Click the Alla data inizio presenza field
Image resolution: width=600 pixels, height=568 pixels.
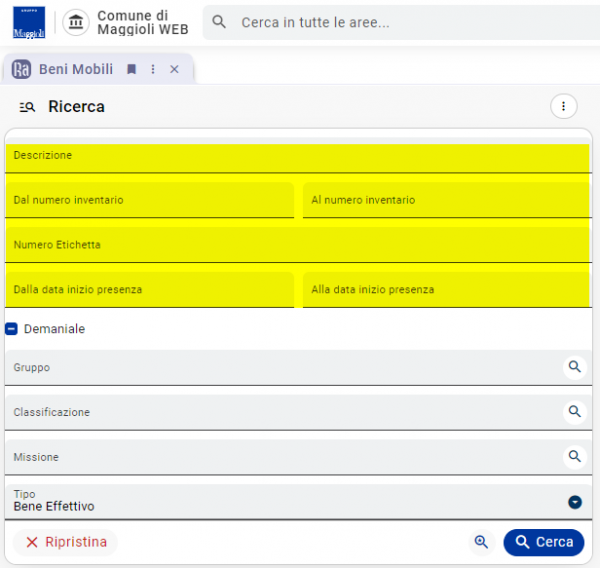(x=447, y=290)
